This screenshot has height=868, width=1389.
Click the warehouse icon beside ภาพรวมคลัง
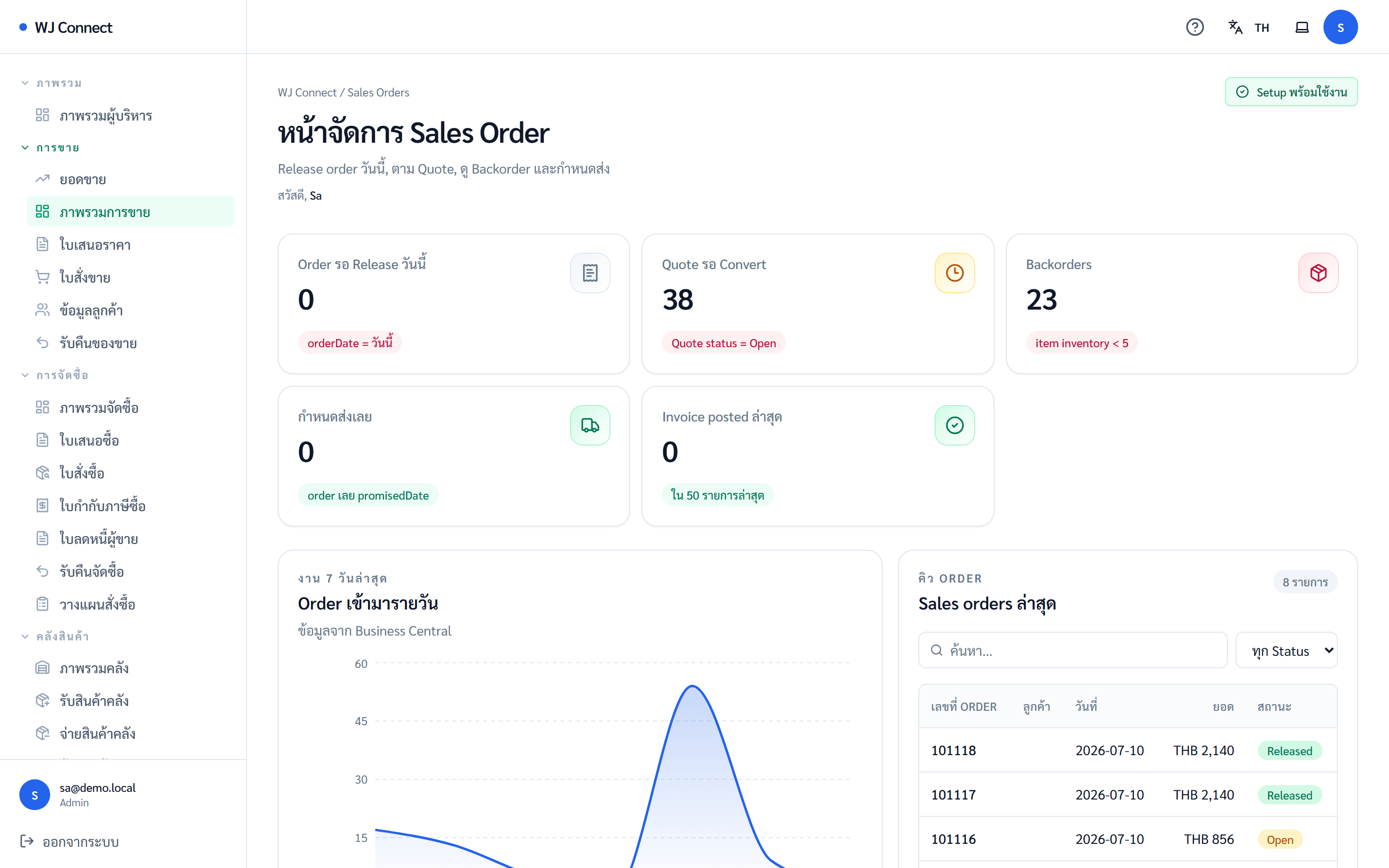click(42, 668)
